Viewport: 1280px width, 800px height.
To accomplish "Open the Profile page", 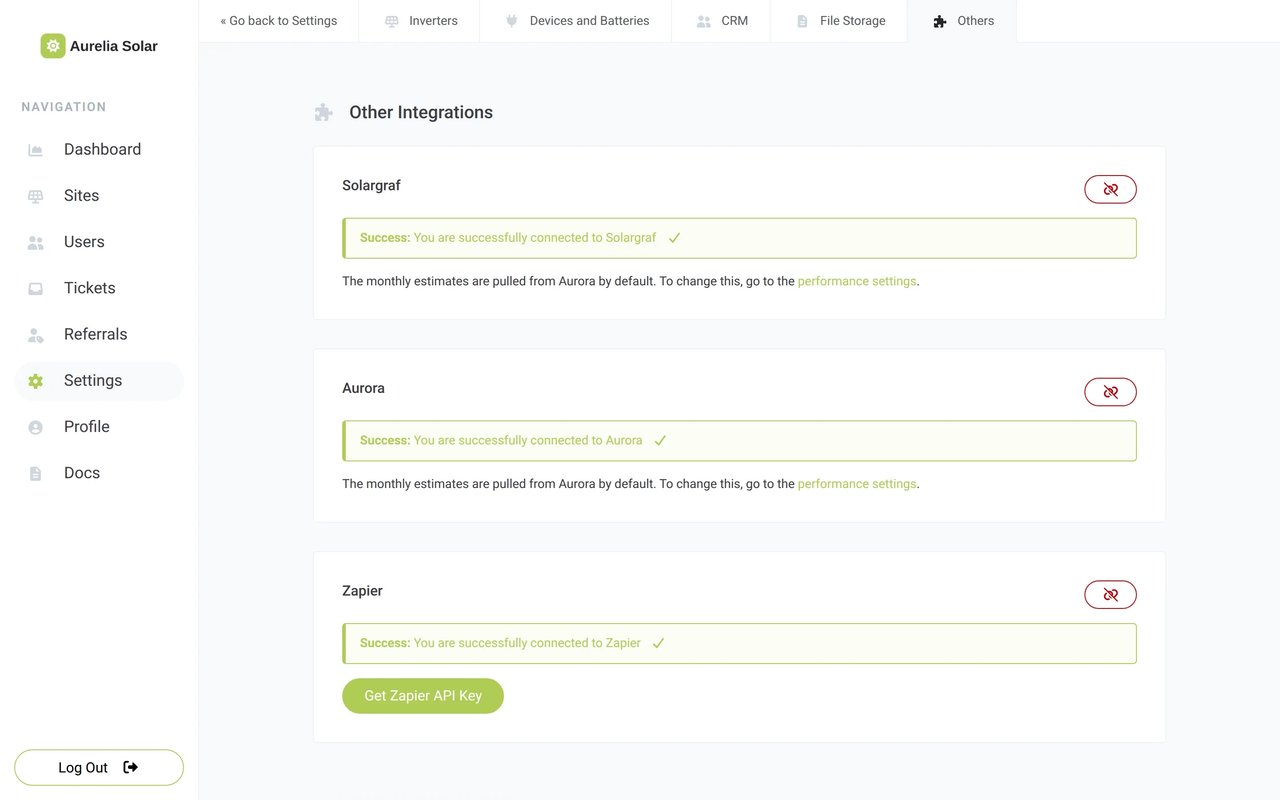I will point(99,427).
